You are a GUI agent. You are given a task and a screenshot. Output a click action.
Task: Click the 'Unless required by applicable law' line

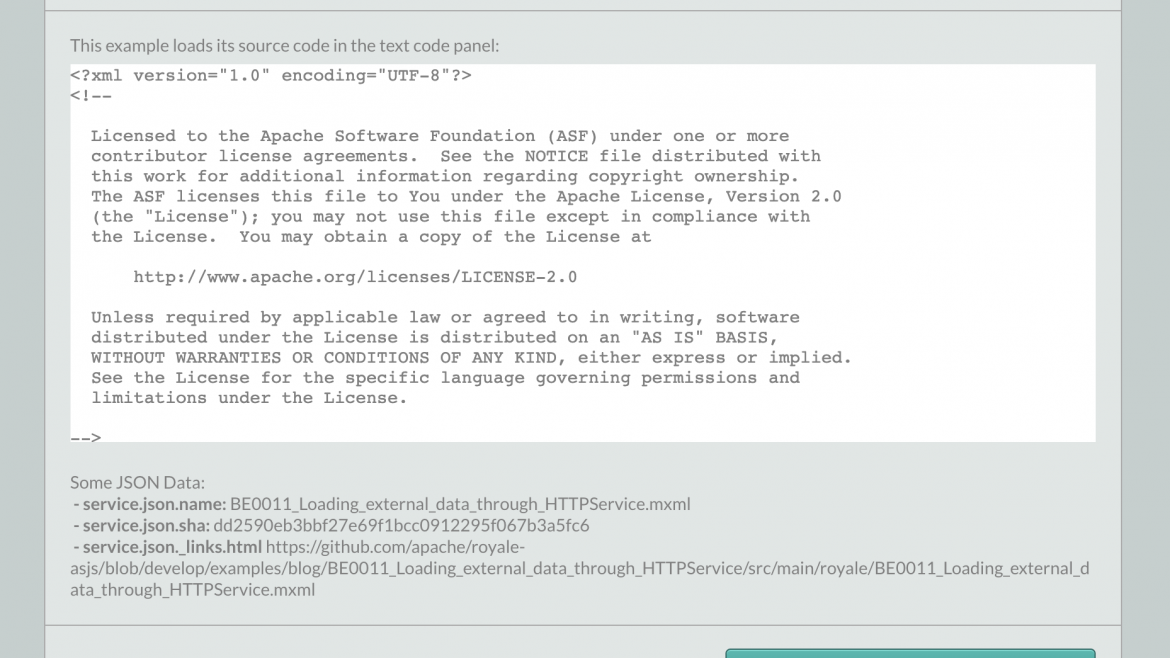tap(445, 317)
